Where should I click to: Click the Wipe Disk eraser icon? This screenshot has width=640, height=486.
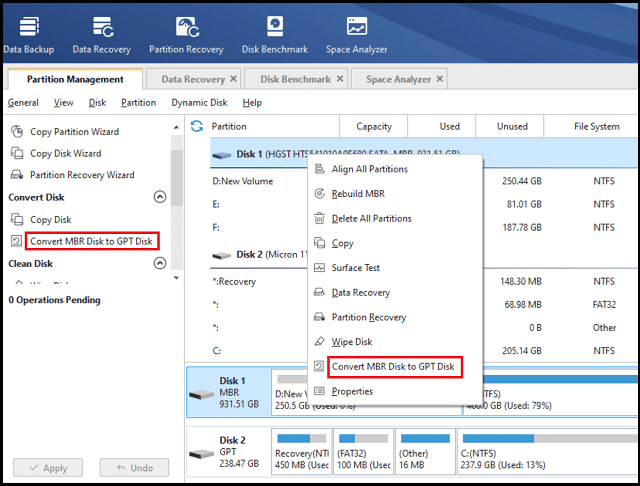point(319,341)
